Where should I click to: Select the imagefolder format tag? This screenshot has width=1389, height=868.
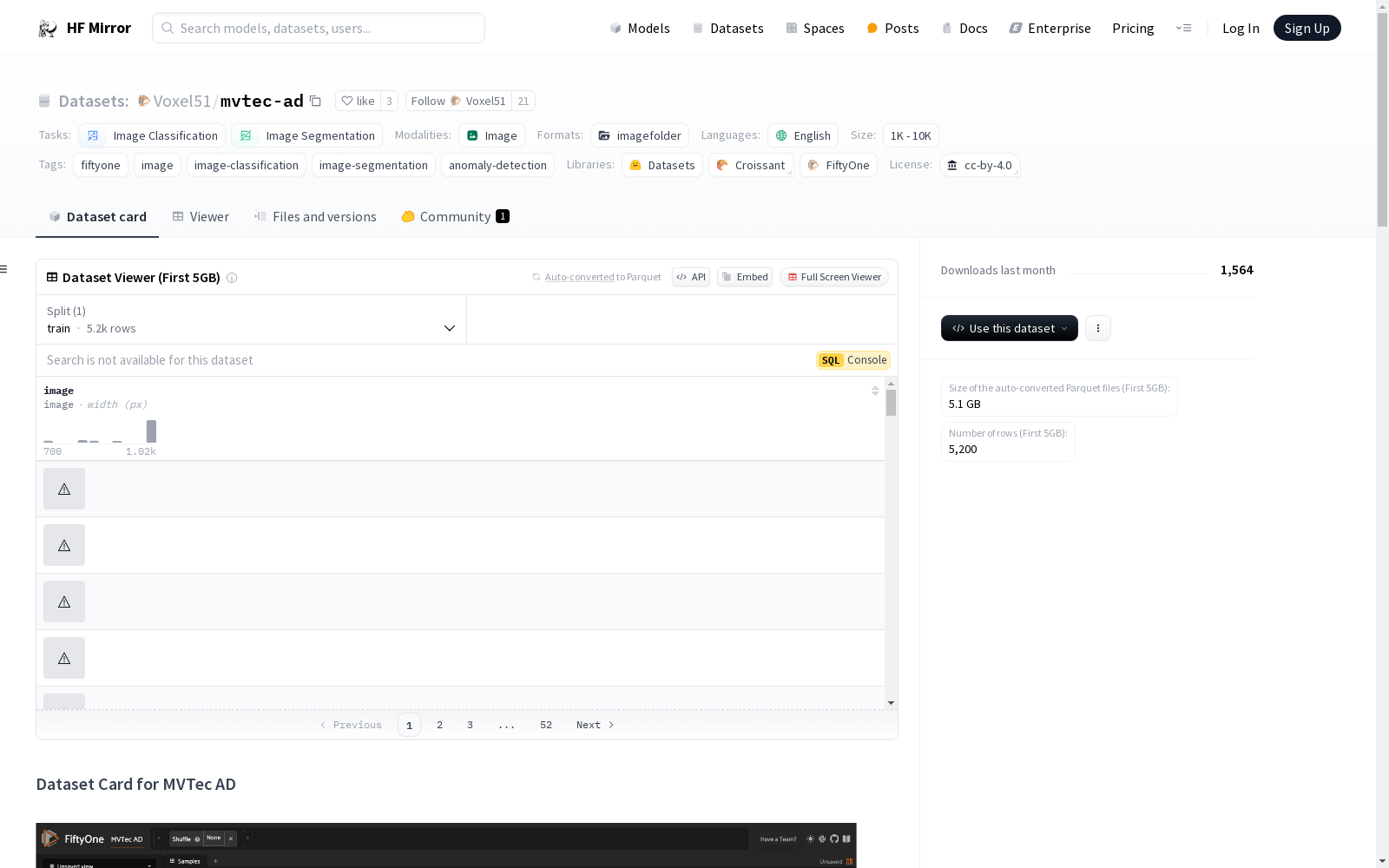pyautogui.click(x=640, y=135)
